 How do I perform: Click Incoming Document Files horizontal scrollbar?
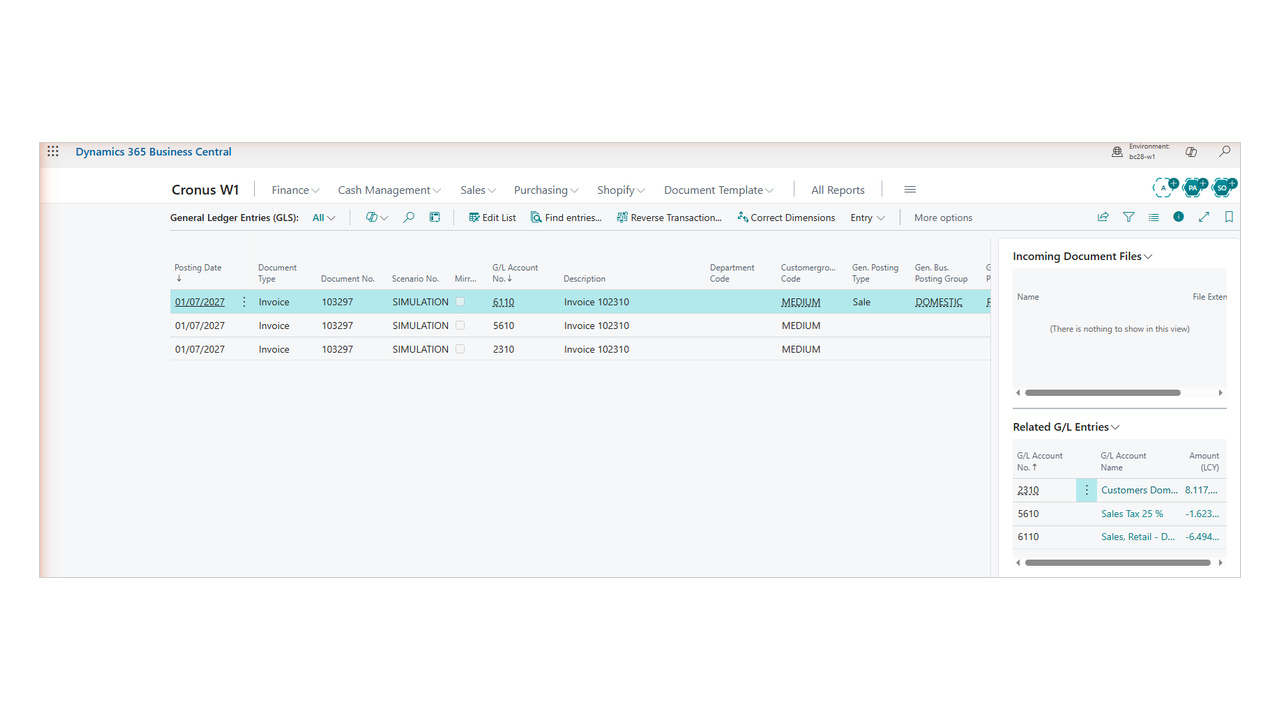(x=1103, y=393)
